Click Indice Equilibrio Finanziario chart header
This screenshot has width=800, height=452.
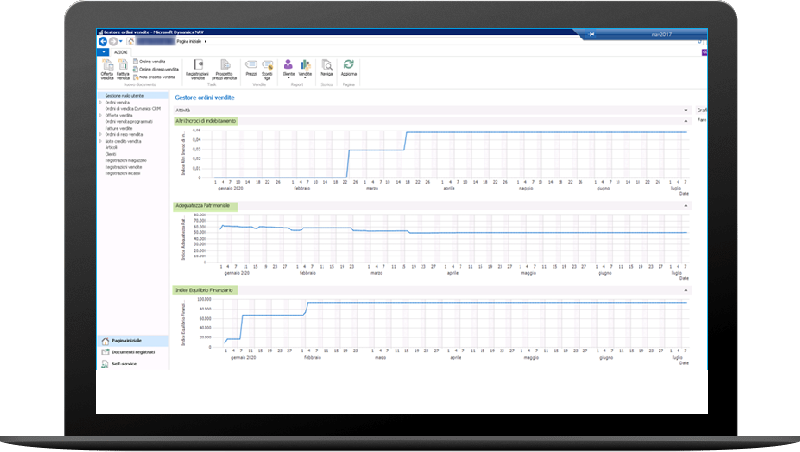[204, 290]
